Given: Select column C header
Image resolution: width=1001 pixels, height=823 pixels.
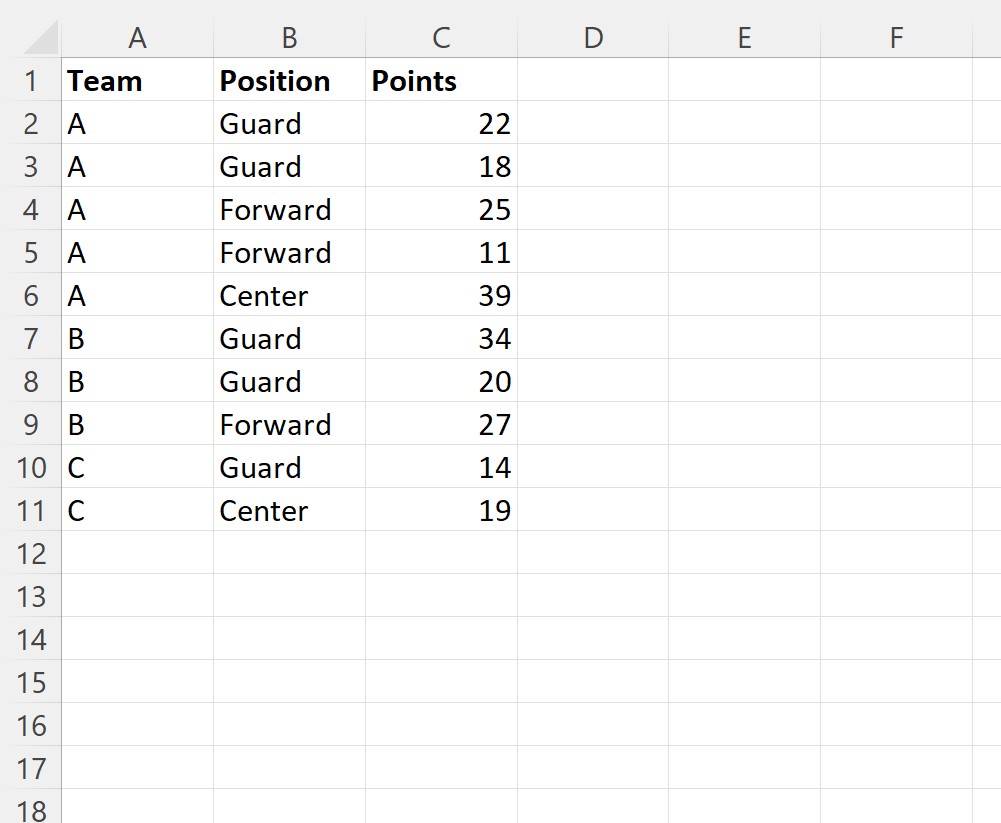Looking at the screenshot, I should pyautogui.click(x=441, y=38).
